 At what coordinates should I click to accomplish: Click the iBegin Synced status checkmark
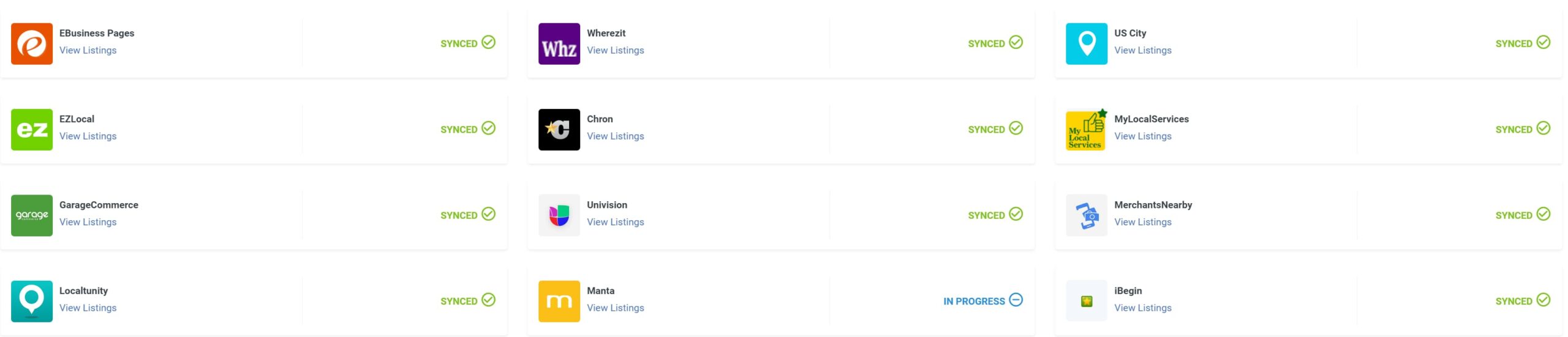click(1543, 300)
